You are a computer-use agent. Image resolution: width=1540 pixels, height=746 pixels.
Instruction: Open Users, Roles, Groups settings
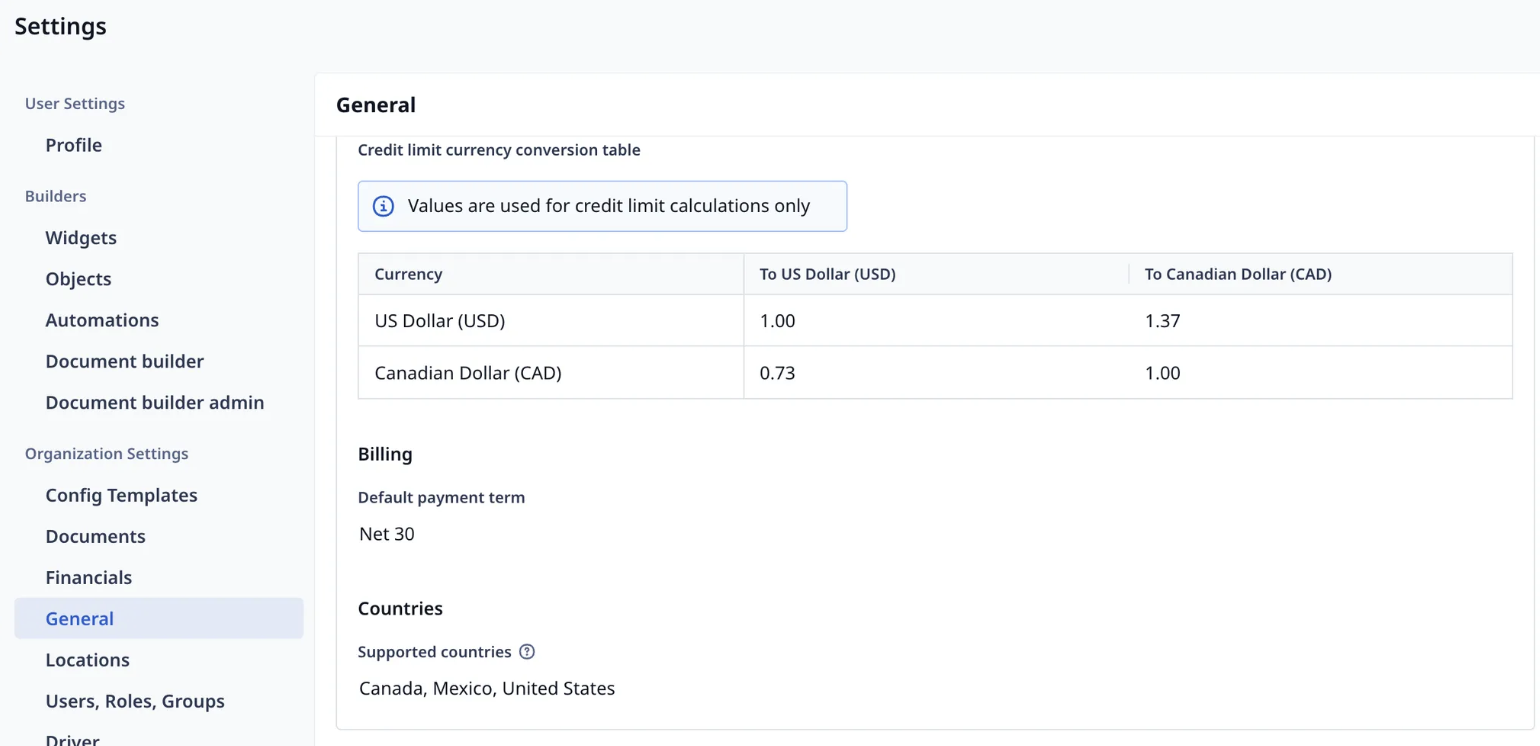135,701
